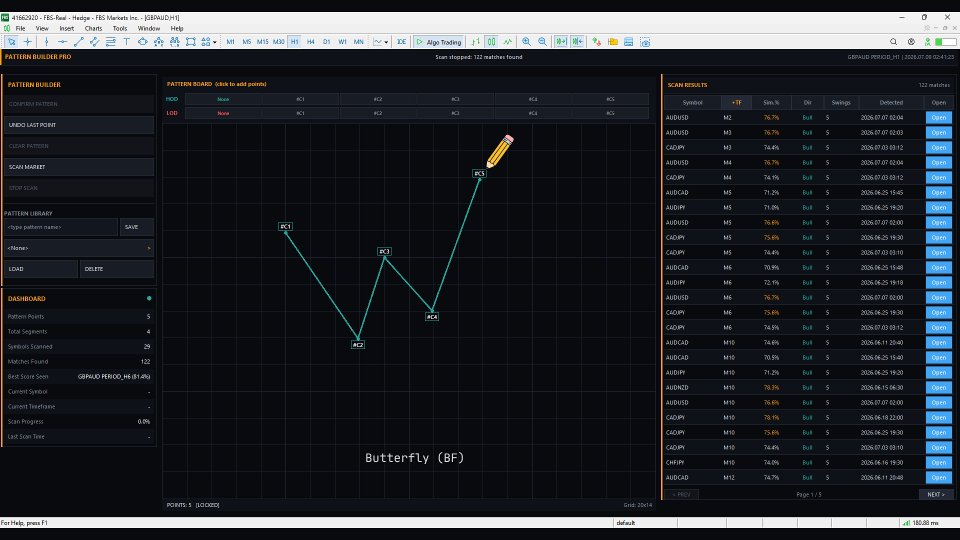Open the templates folder icon
This screenshot has width=960, height=540.
coord(612,42)
